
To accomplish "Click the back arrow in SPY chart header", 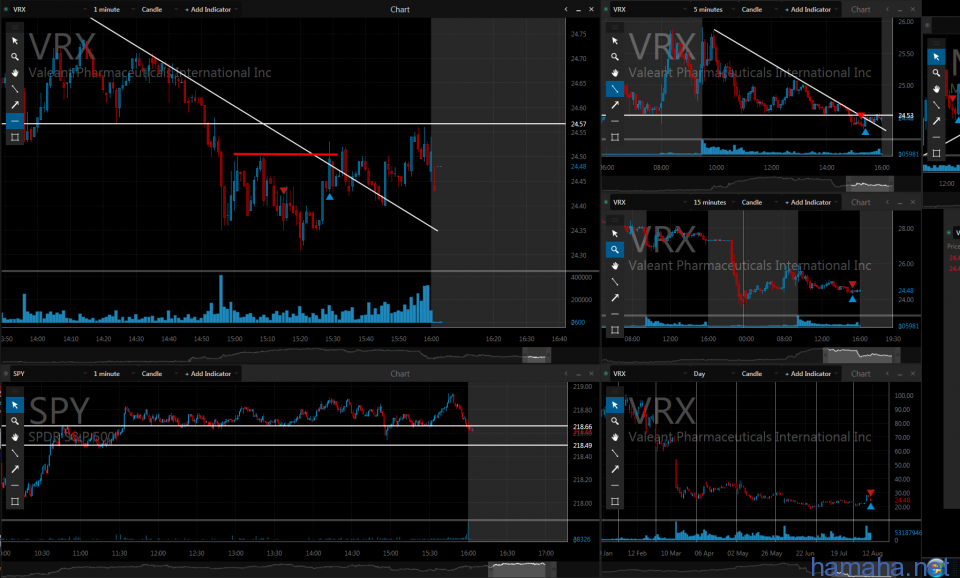I will tap(566, 373).
